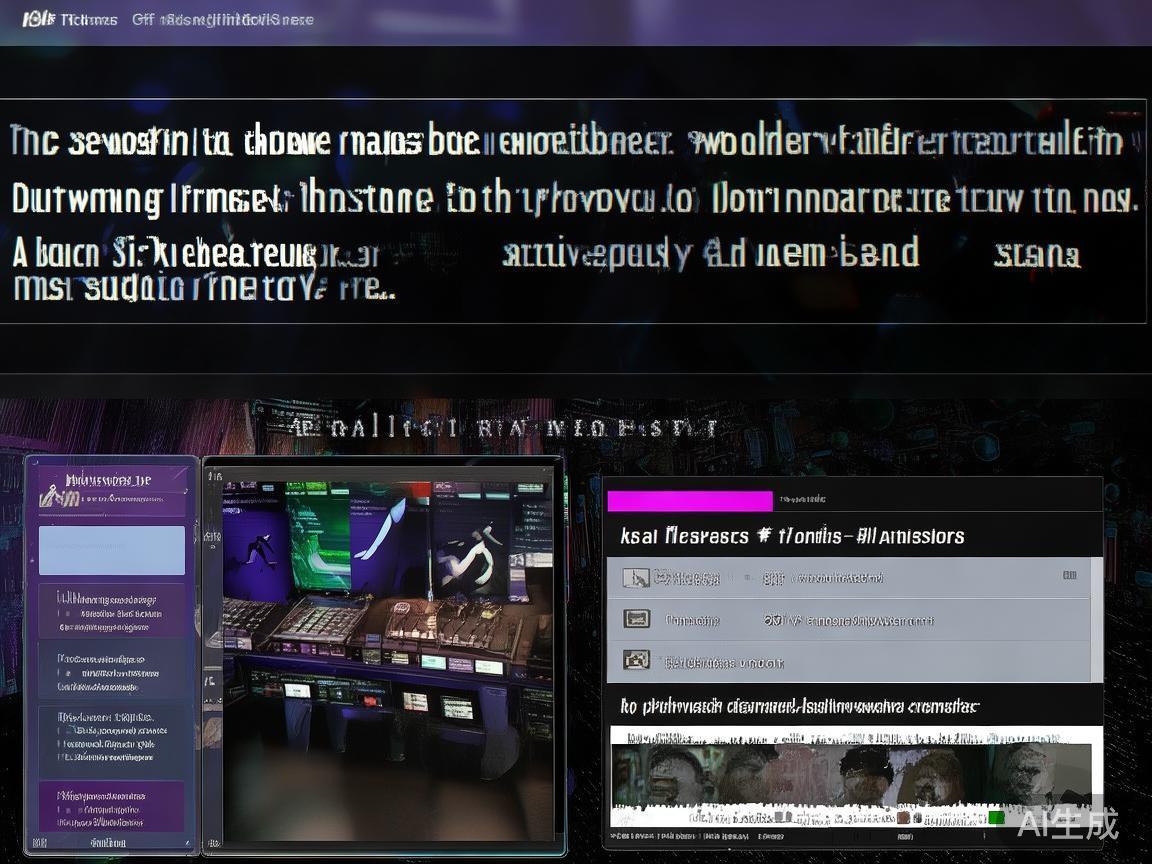
Task: Select the app logo in the top menu bar
Action: (35, 18)
